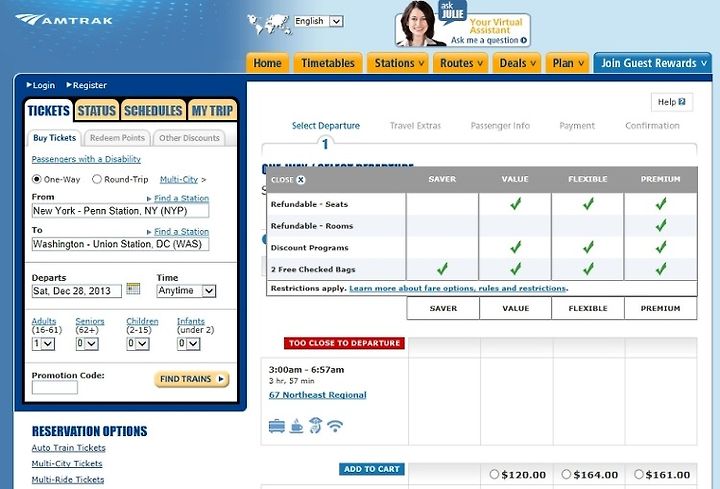Click the Amtrak logo
The width and height of the screenshot is (720, 489).
64,20
